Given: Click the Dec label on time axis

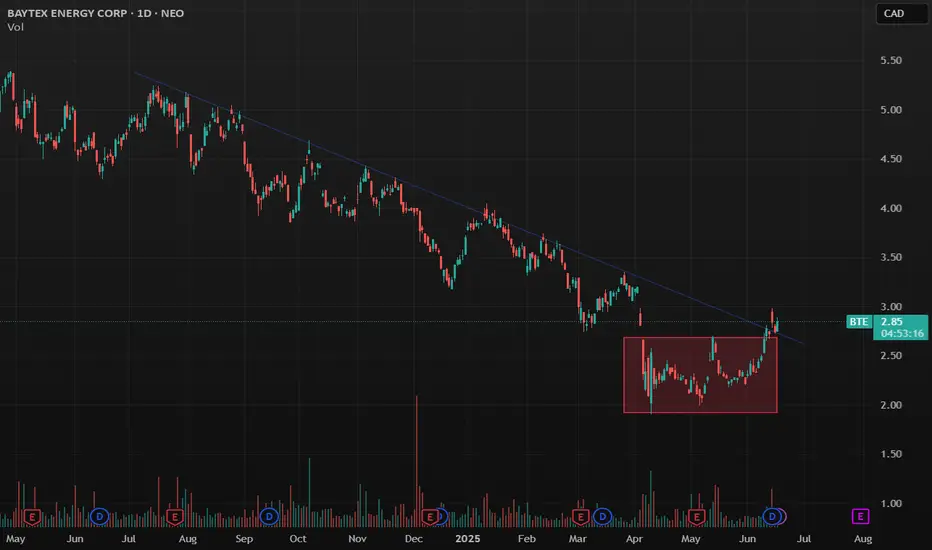Looking at the screenshot, I should (414, 539).
